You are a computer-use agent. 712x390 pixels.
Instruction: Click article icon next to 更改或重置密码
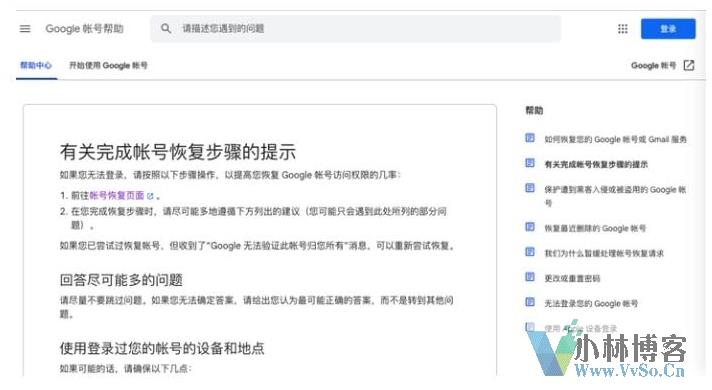(529, 276)
